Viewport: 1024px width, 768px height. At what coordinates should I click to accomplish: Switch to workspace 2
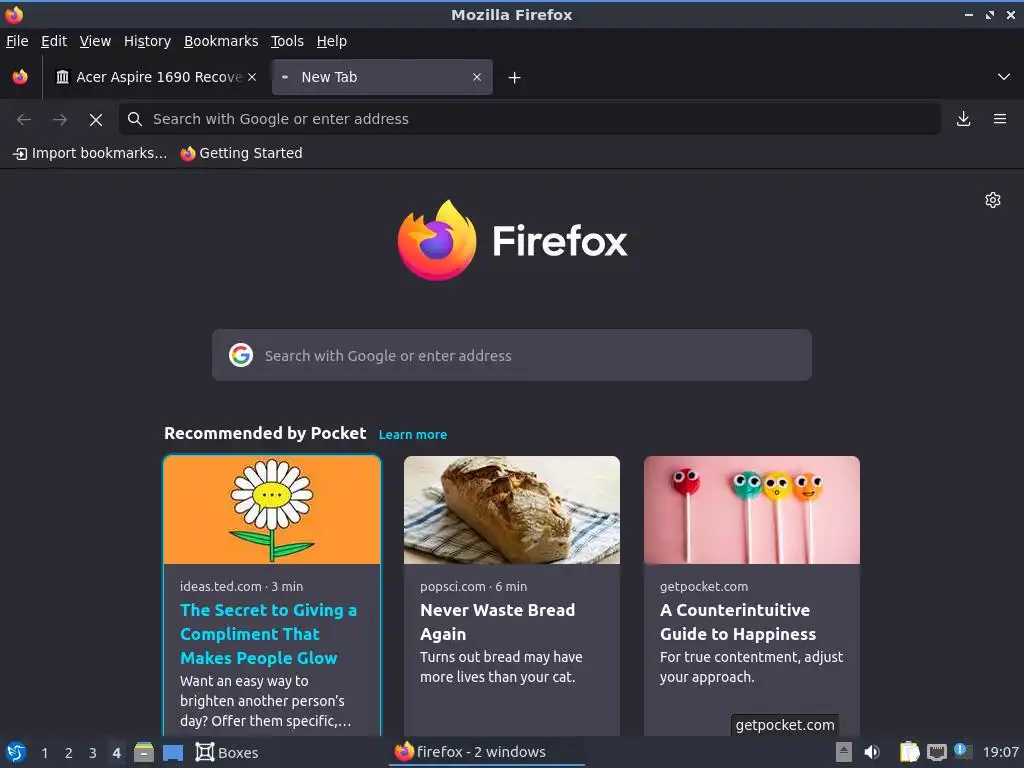[69, 753]
